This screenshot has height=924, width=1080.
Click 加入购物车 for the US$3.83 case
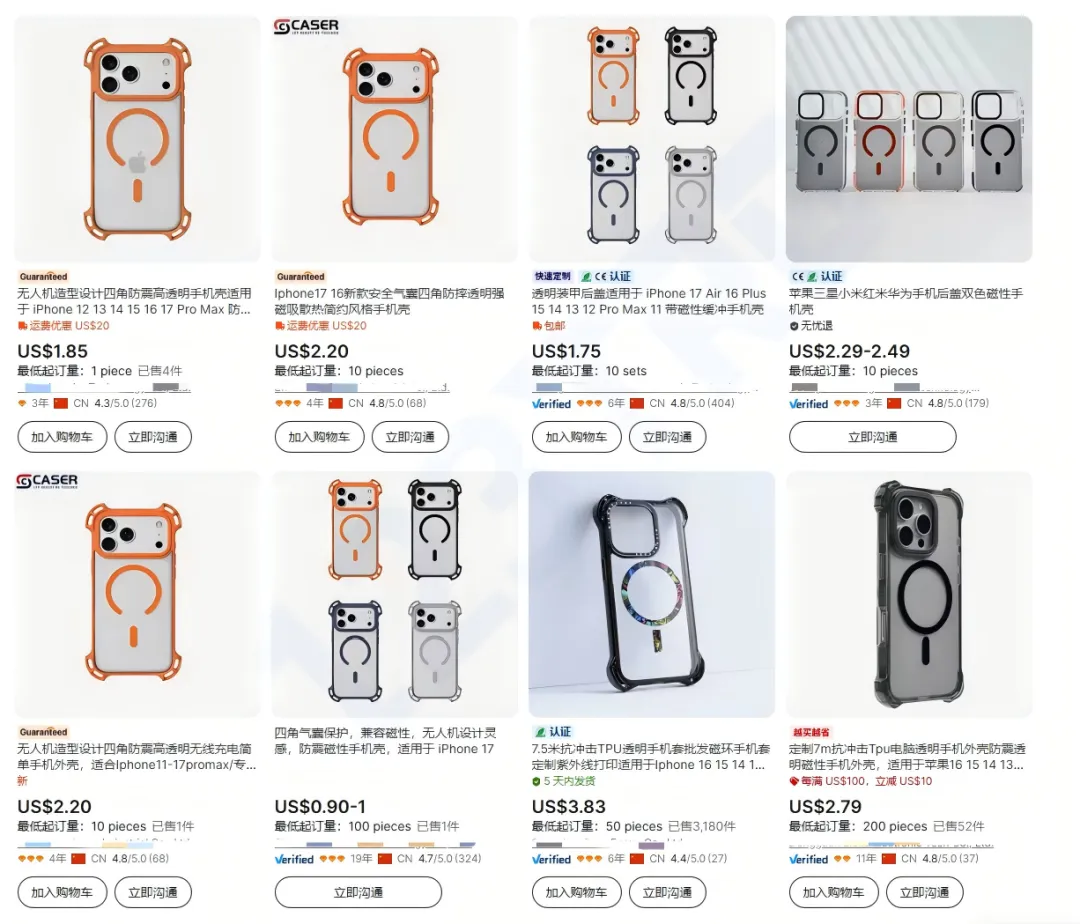(x=576, y=893)
